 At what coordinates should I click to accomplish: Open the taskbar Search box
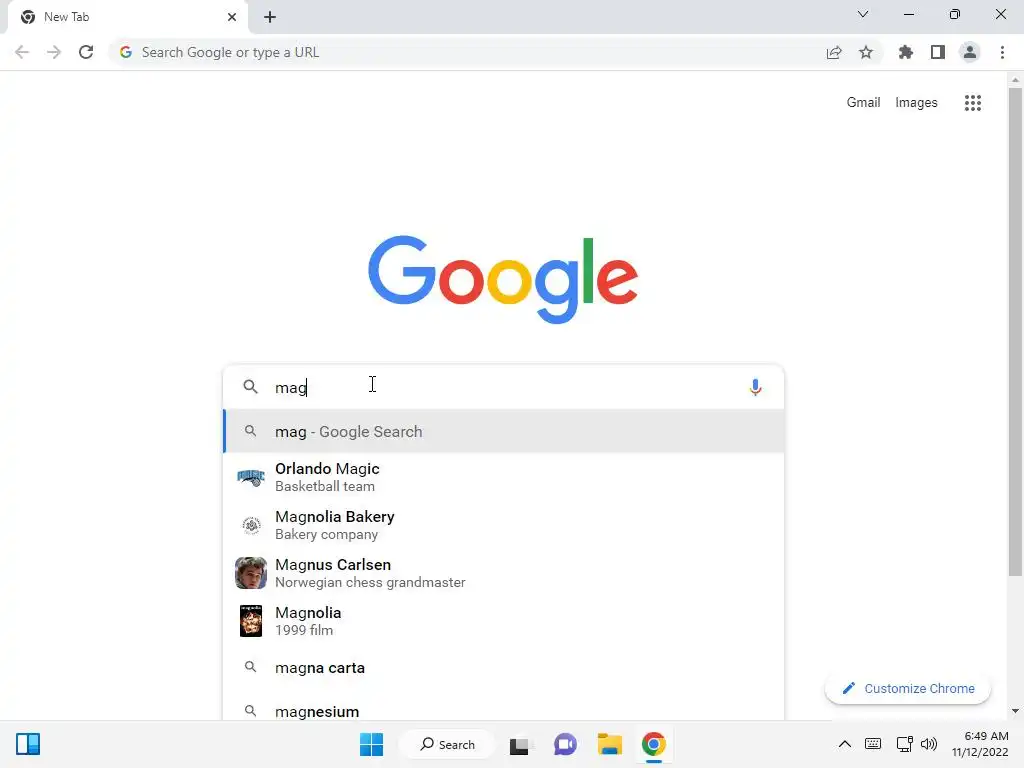447,744
